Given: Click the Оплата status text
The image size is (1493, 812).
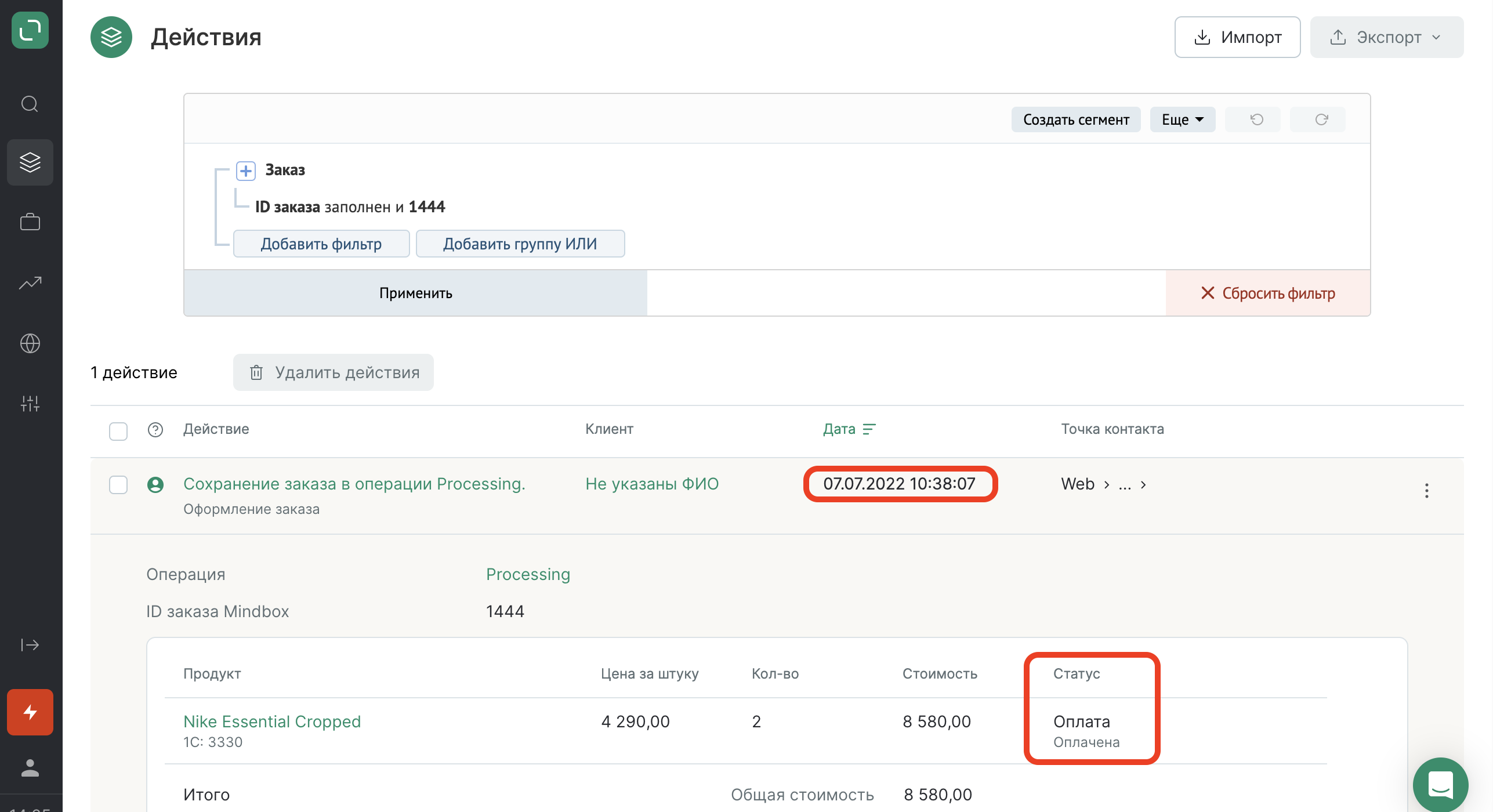Looking at the screenshot, I should click(1082, 722).
